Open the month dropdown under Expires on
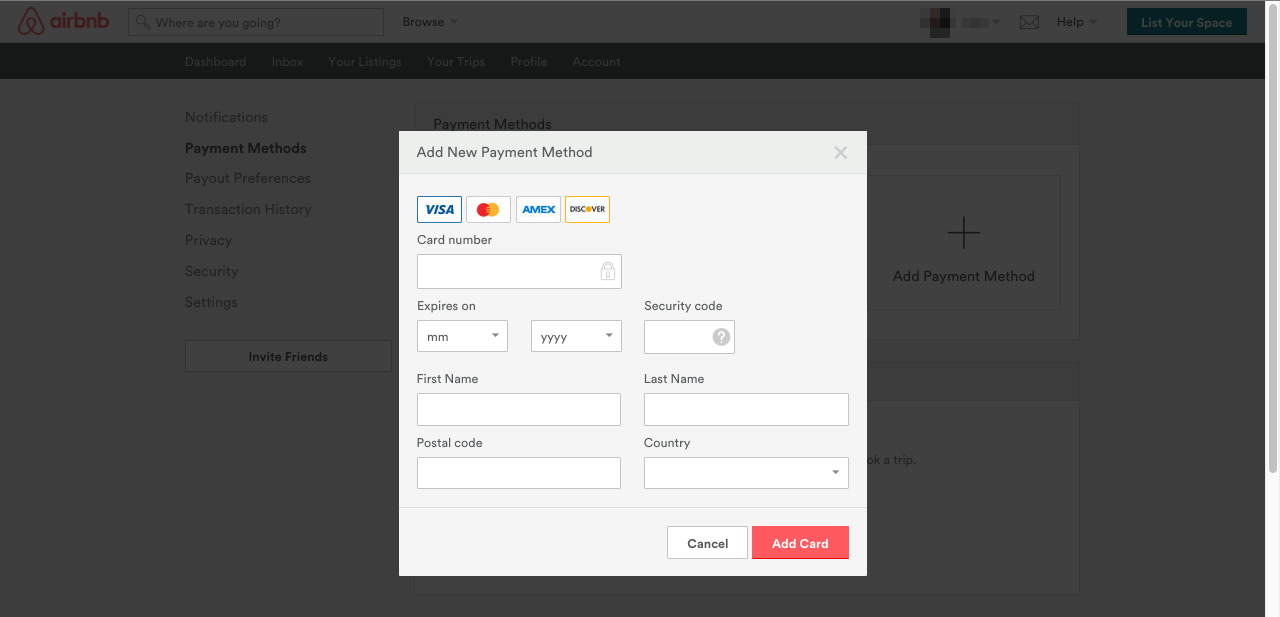The width and height of the screenshot is (1280, 617). pos(462,336)
